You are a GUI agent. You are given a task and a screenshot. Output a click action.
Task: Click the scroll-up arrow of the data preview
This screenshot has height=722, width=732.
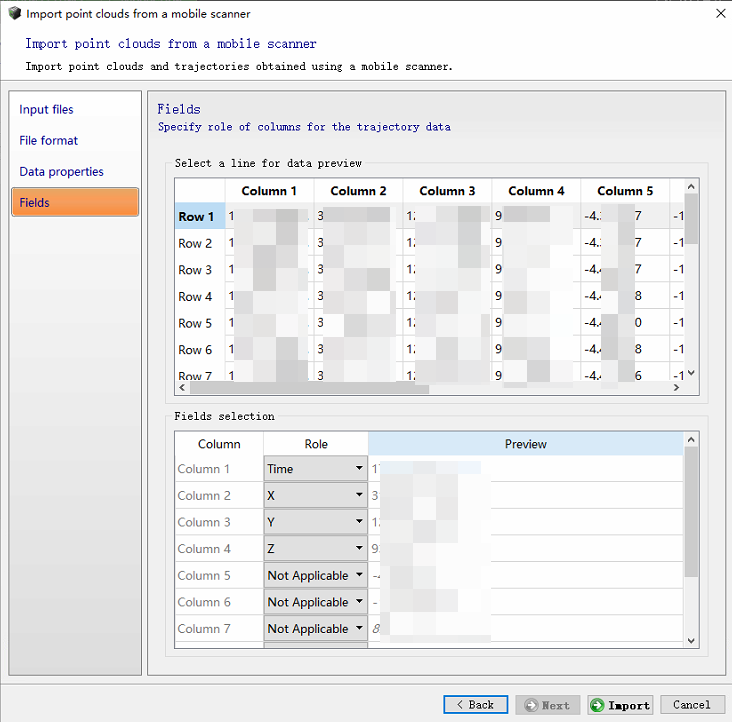[691, 187]
